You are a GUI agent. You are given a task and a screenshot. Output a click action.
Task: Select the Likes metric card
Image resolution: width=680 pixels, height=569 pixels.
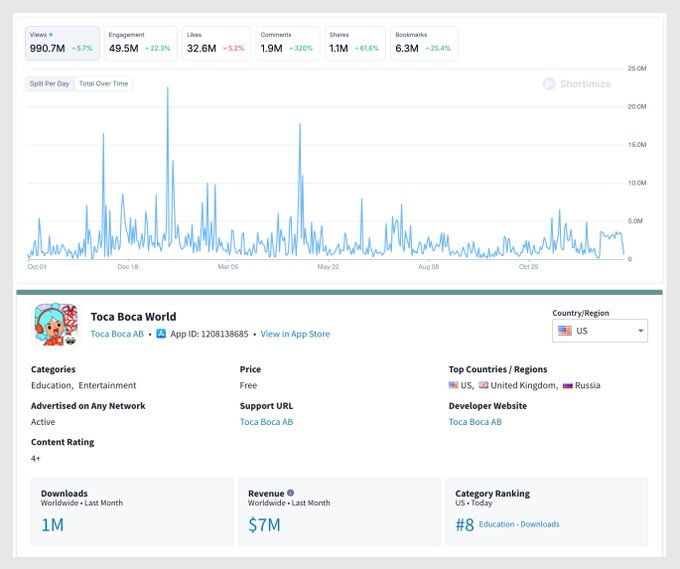tap(217, 43)
